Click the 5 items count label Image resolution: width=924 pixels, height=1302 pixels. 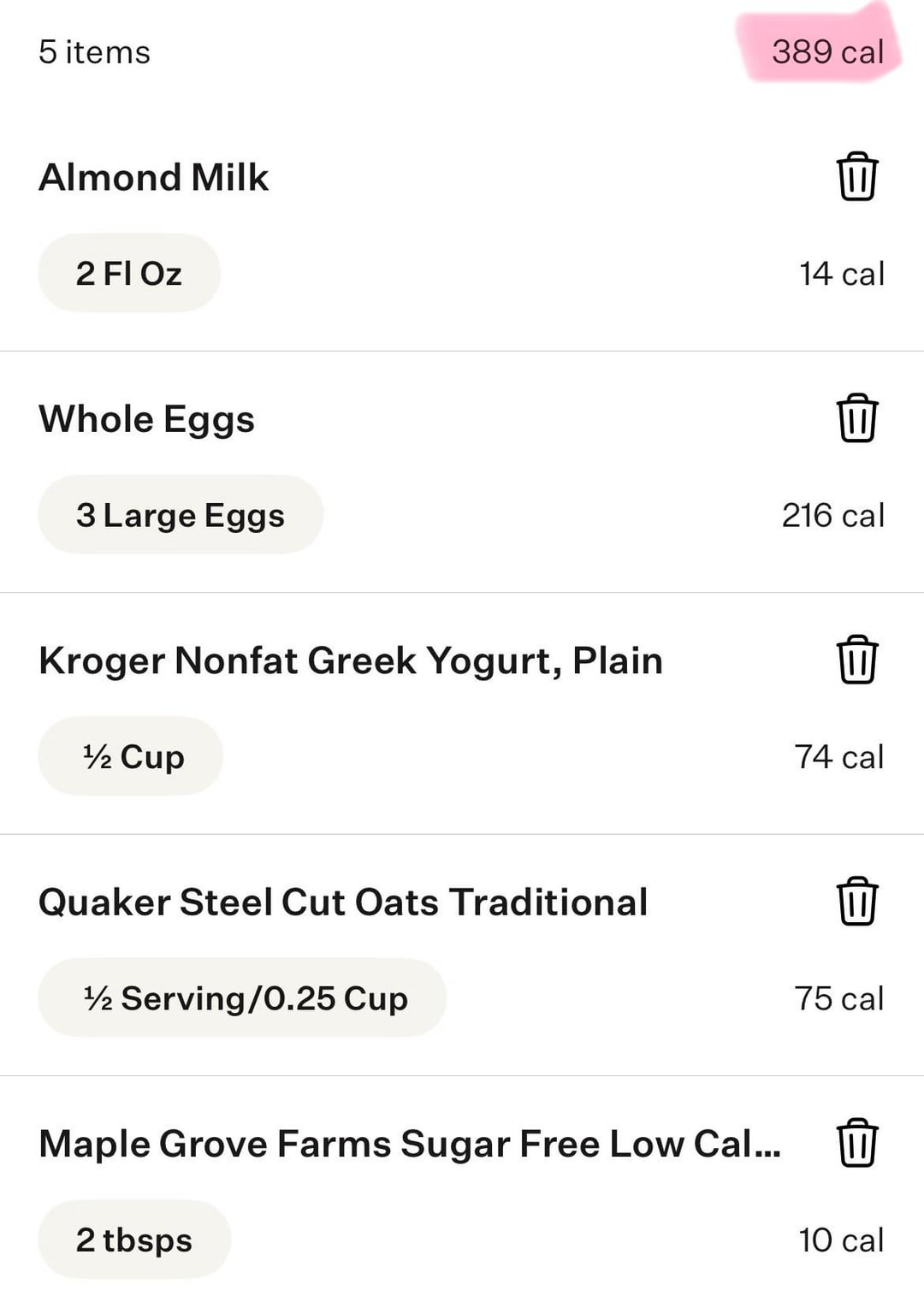pos(94,52)
